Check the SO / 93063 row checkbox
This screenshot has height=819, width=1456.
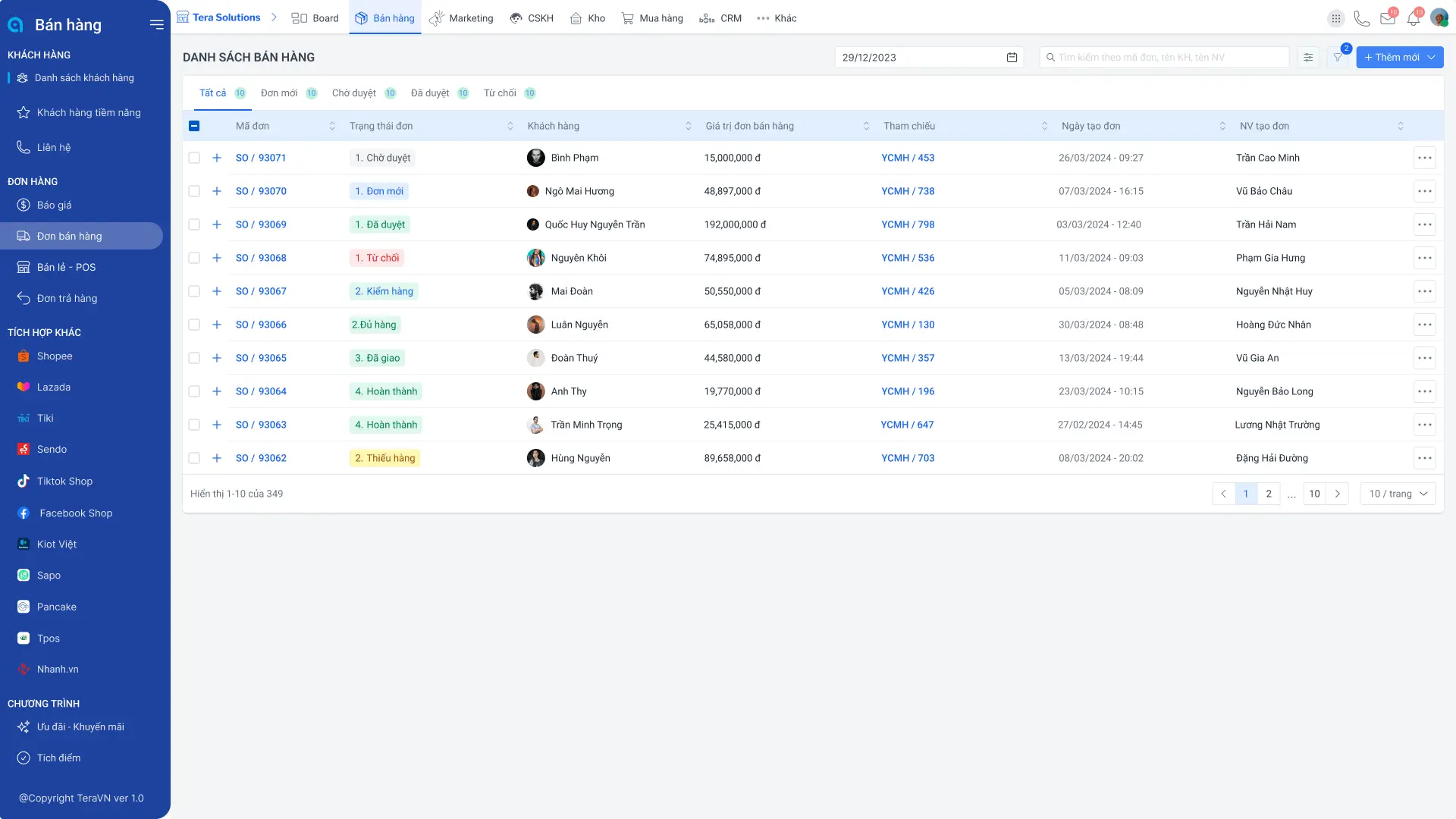[194, 425]
